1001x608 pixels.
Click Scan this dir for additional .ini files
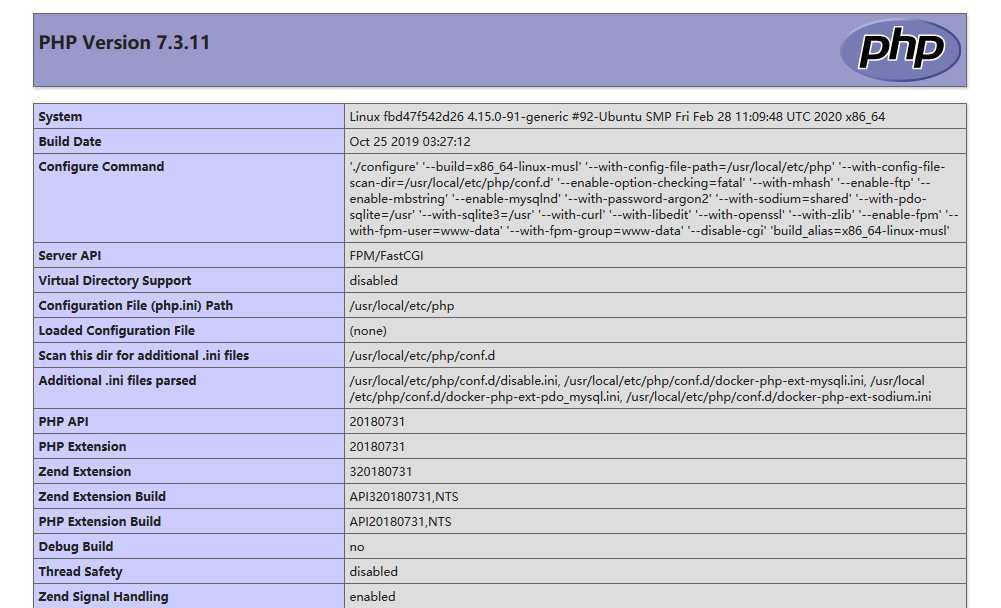[144, 355]
